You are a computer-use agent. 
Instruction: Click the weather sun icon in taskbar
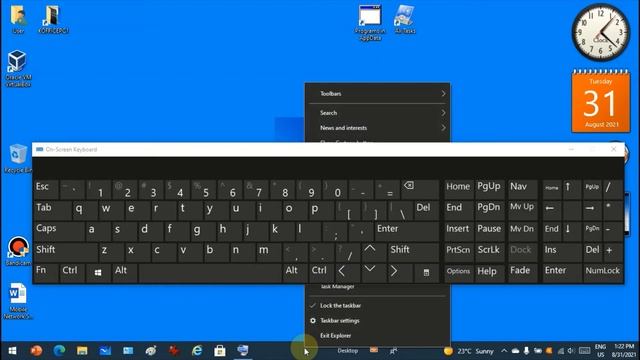448,351
